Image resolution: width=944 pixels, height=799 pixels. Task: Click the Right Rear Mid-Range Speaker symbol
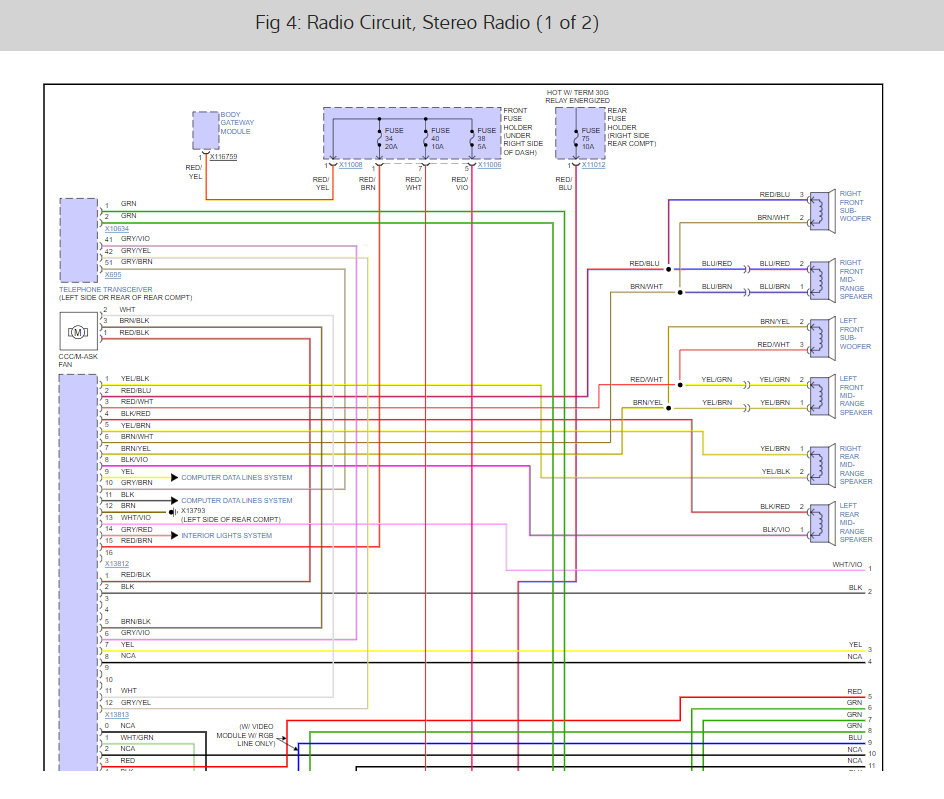pos(822,465)
